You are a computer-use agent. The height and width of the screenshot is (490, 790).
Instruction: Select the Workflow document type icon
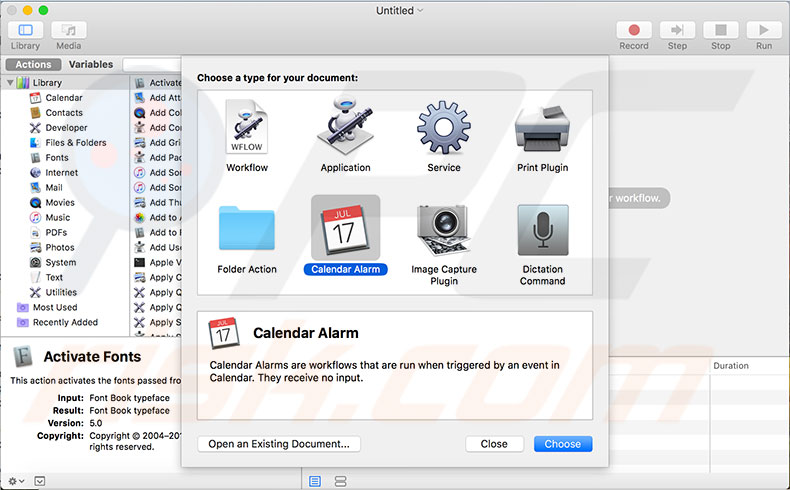[246, 126]
